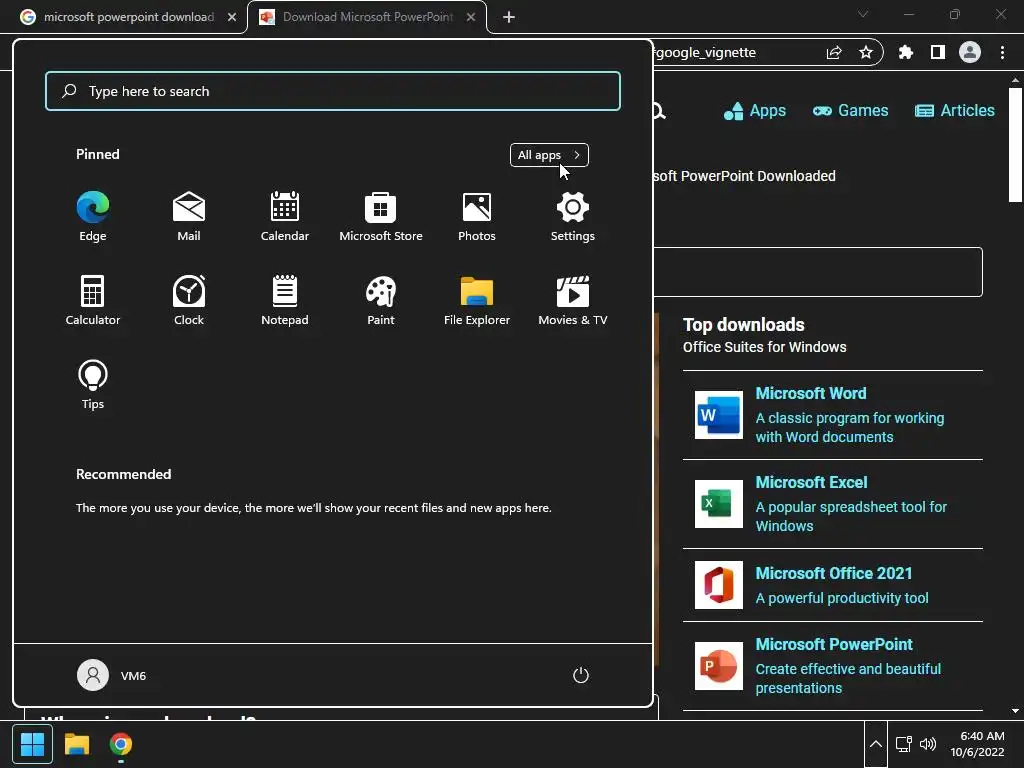Launch the Mail app
1024x768 pixels.
[x=189, y=217]
